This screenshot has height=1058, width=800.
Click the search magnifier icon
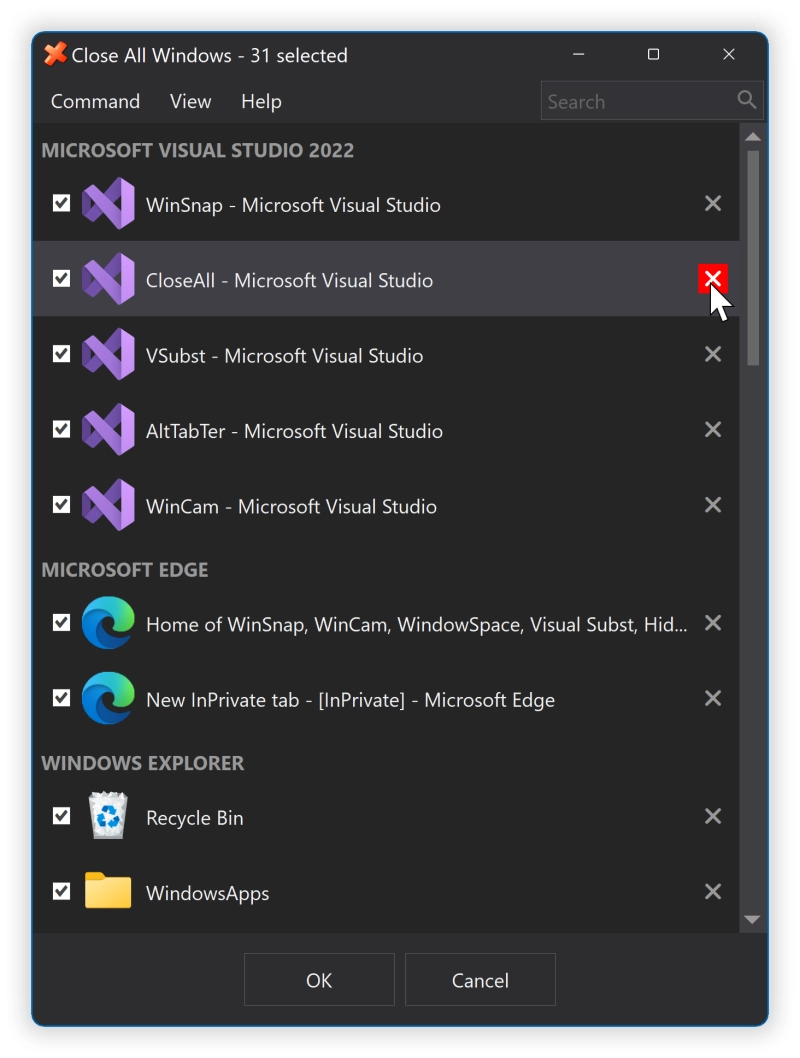(x=746, y=100)
